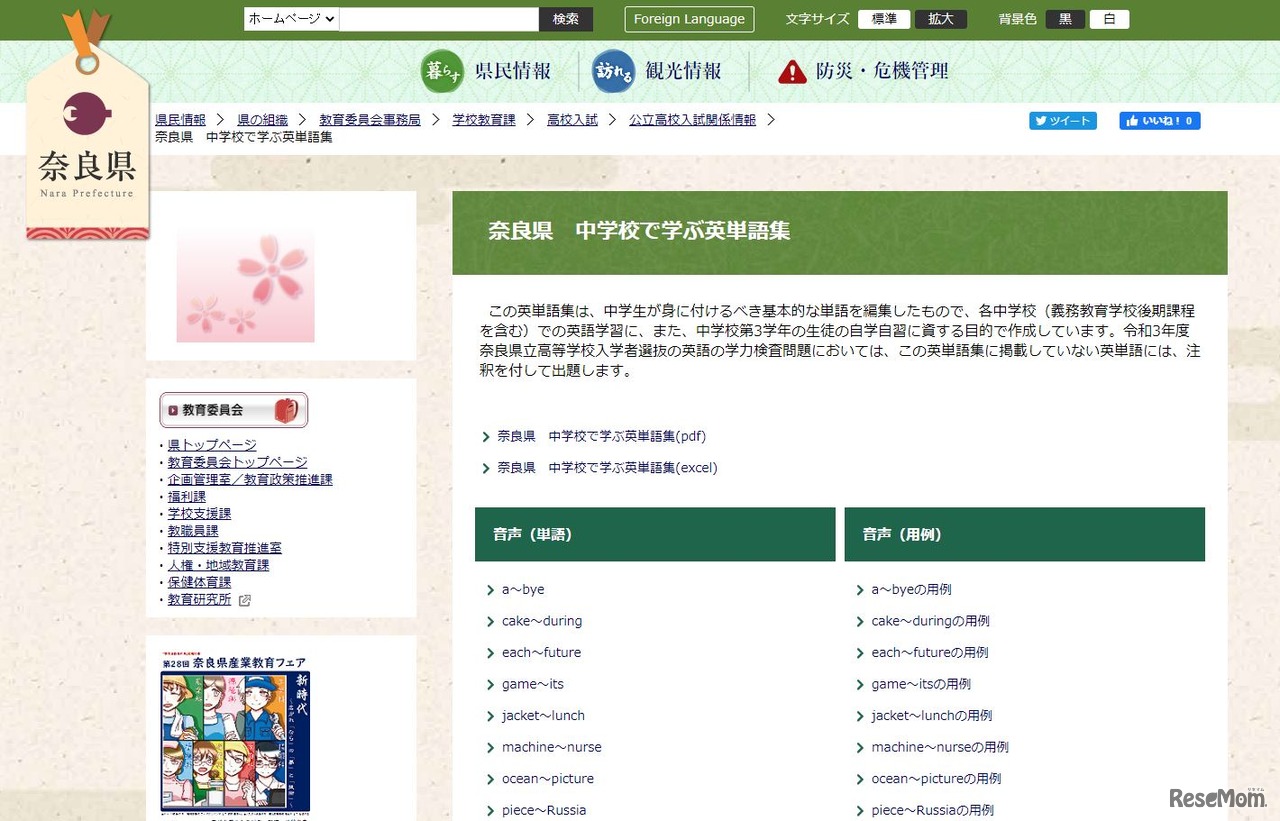Set background color to 白
This screenshot has width=1280, height=821.
pyautogui.click(x=1109, y=18)
